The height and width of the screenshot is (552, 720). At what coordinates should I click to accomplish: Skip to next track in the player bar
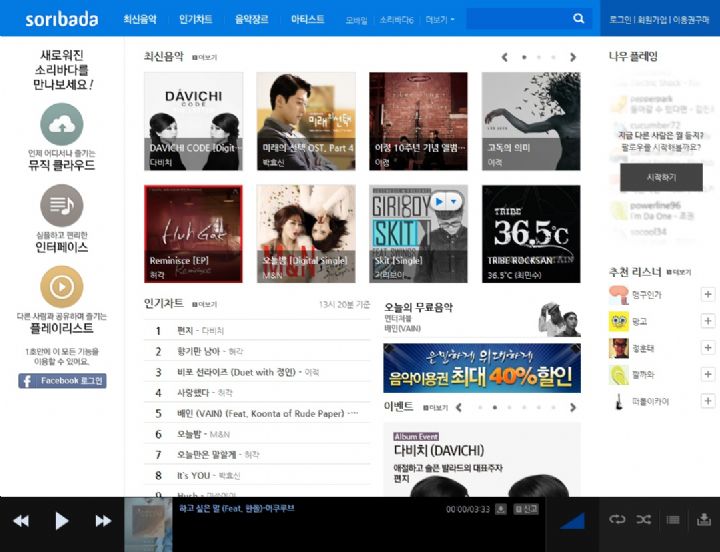tap(103, 521)
